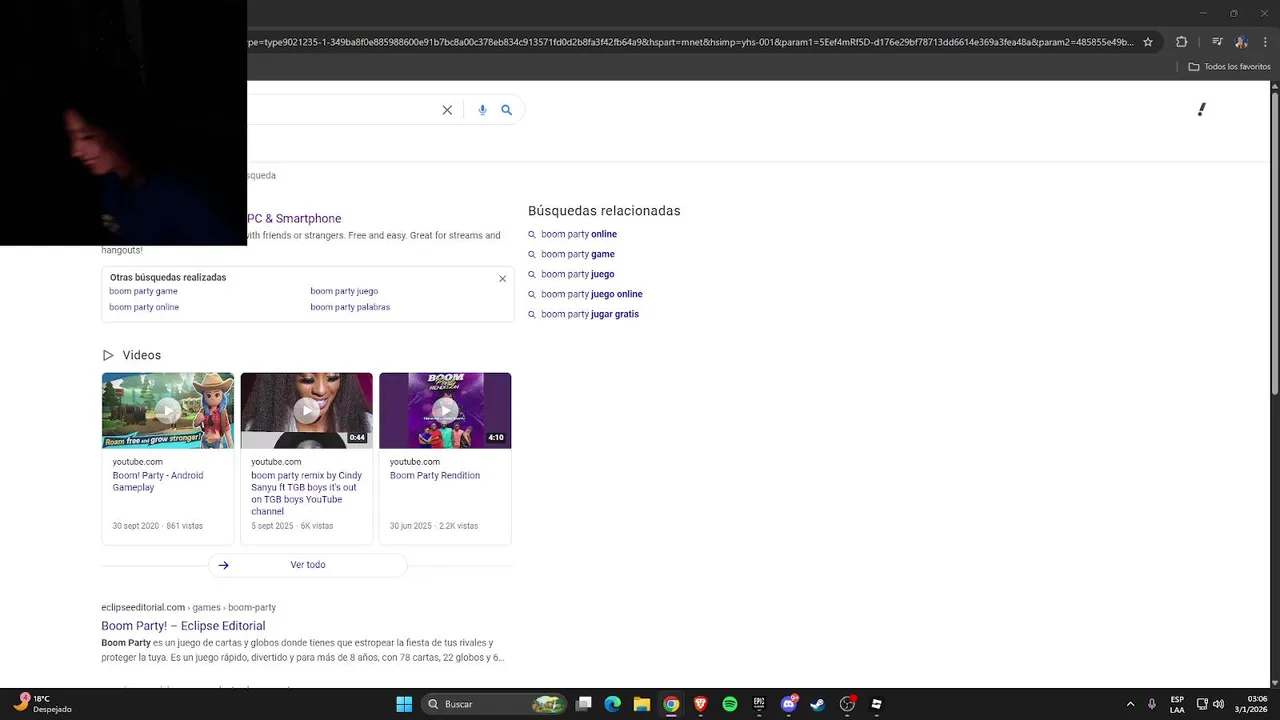This screenshot has width=1280, height=720.
Task: Click the Videos section heading
Action: pos(142,355)
